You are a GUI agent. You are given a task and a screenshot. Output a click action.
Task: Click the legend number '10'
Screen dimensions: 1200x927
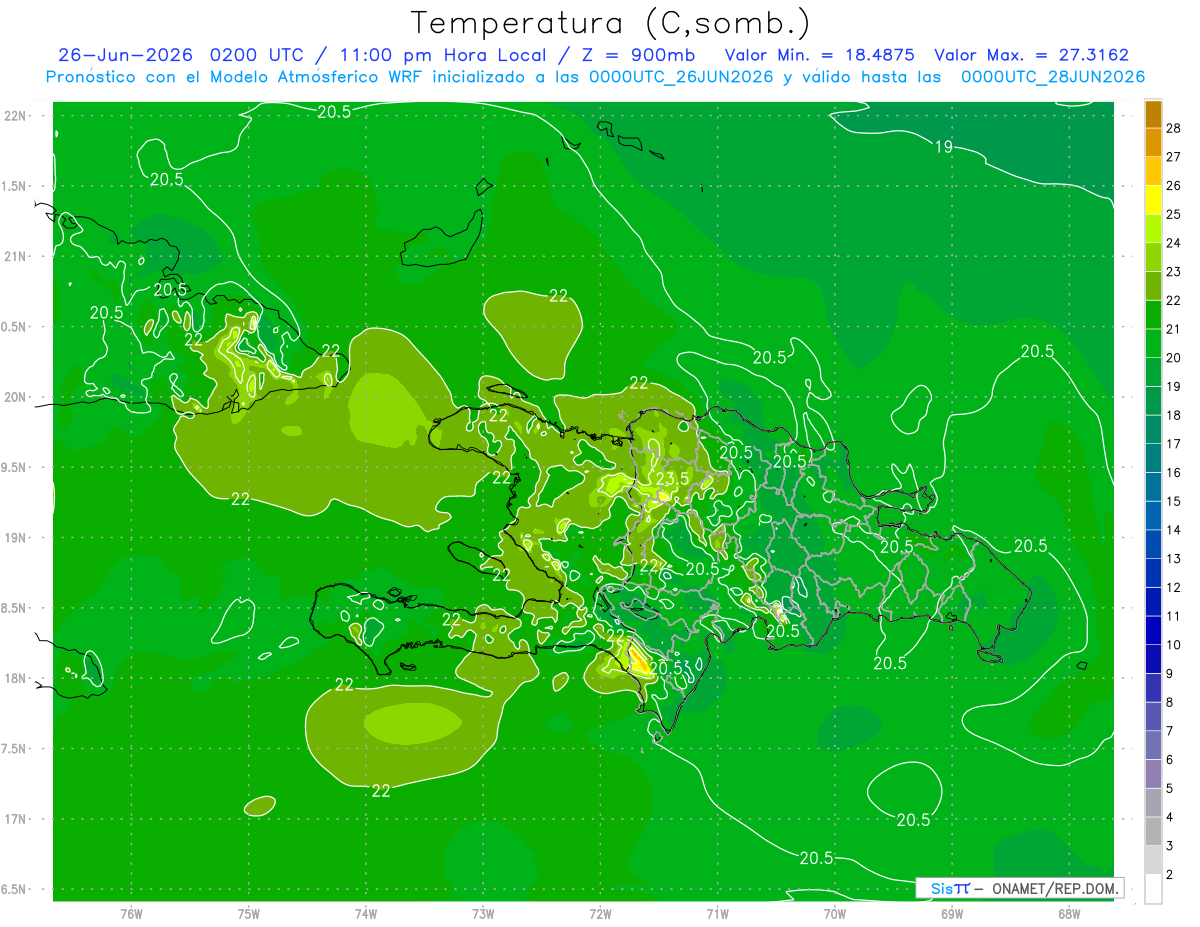pos(1174,645)
